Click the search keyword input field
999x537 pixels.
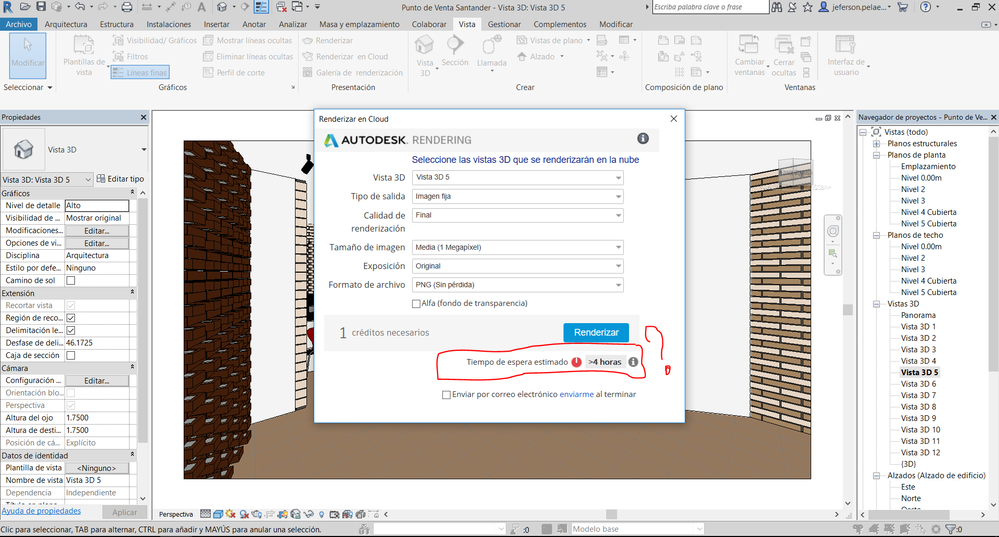(710, 7)
